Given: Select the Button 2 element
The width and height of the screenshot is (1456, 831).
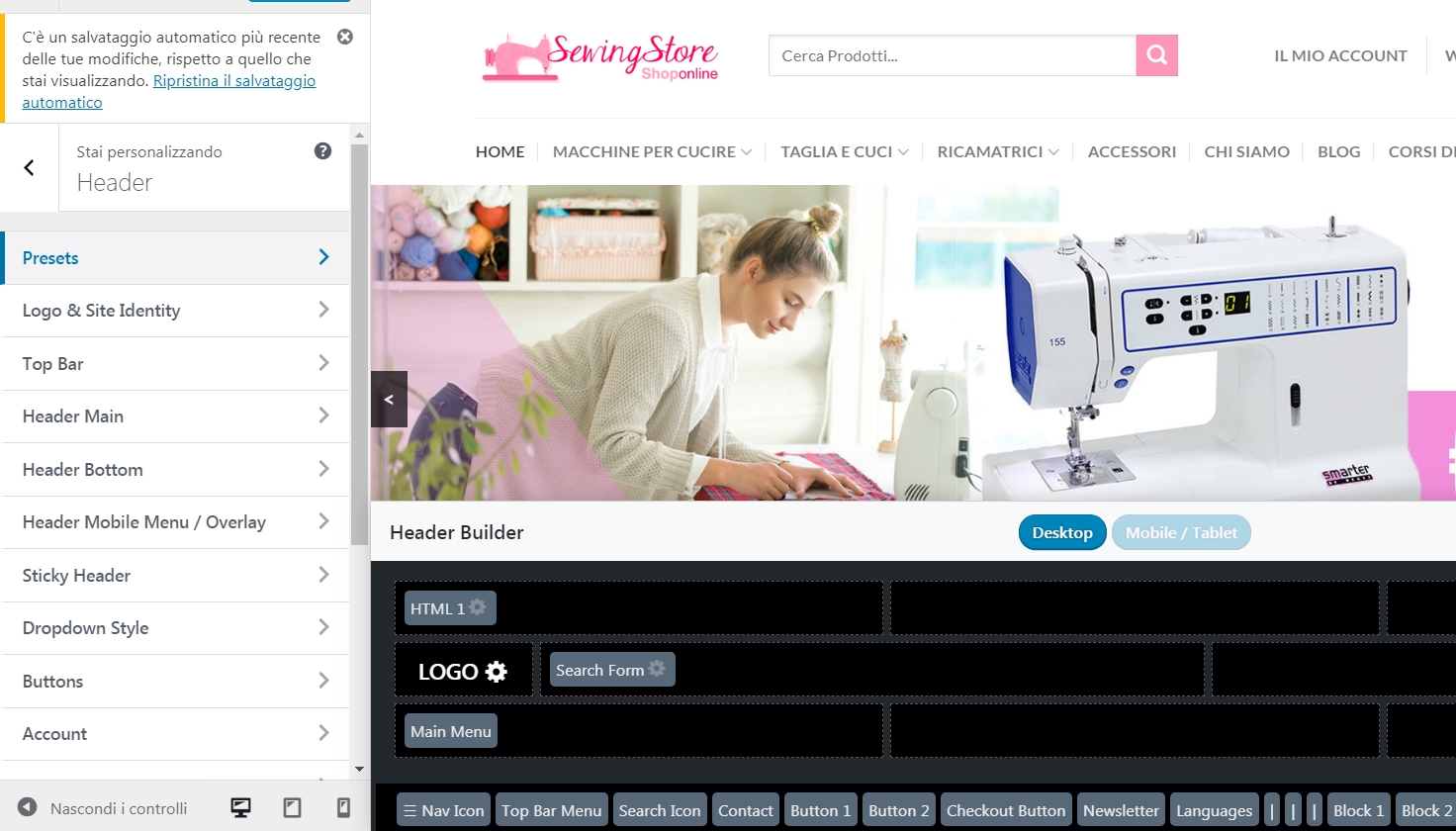Looking at the screenshot, I should tap(898, 810).
